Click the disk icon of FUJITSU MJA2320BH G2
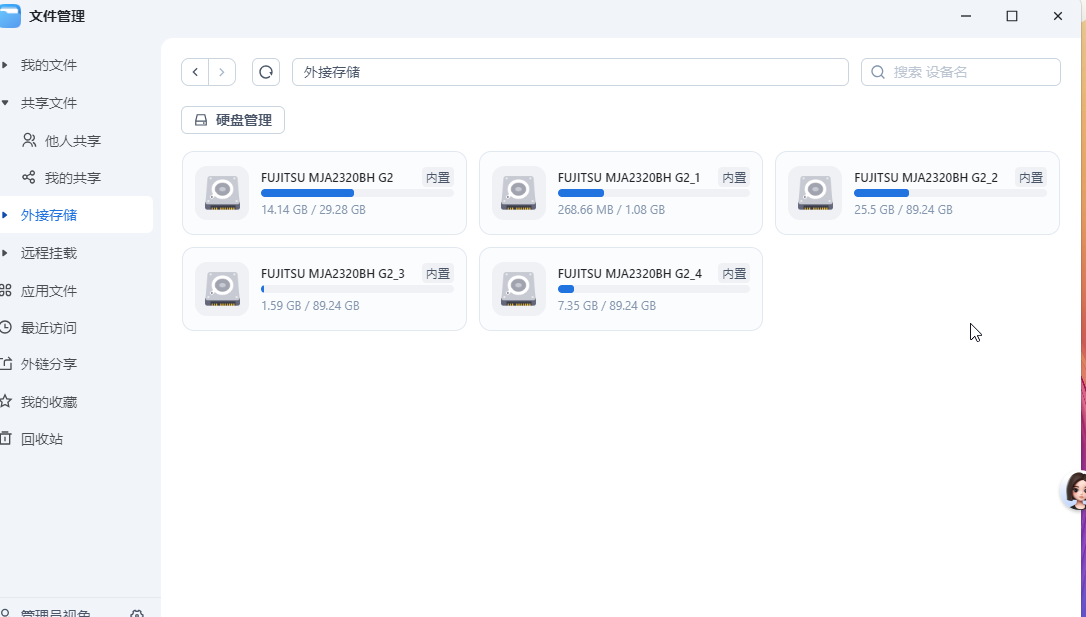This screenshot has height=617, width=1086. [x=222, y=193]
